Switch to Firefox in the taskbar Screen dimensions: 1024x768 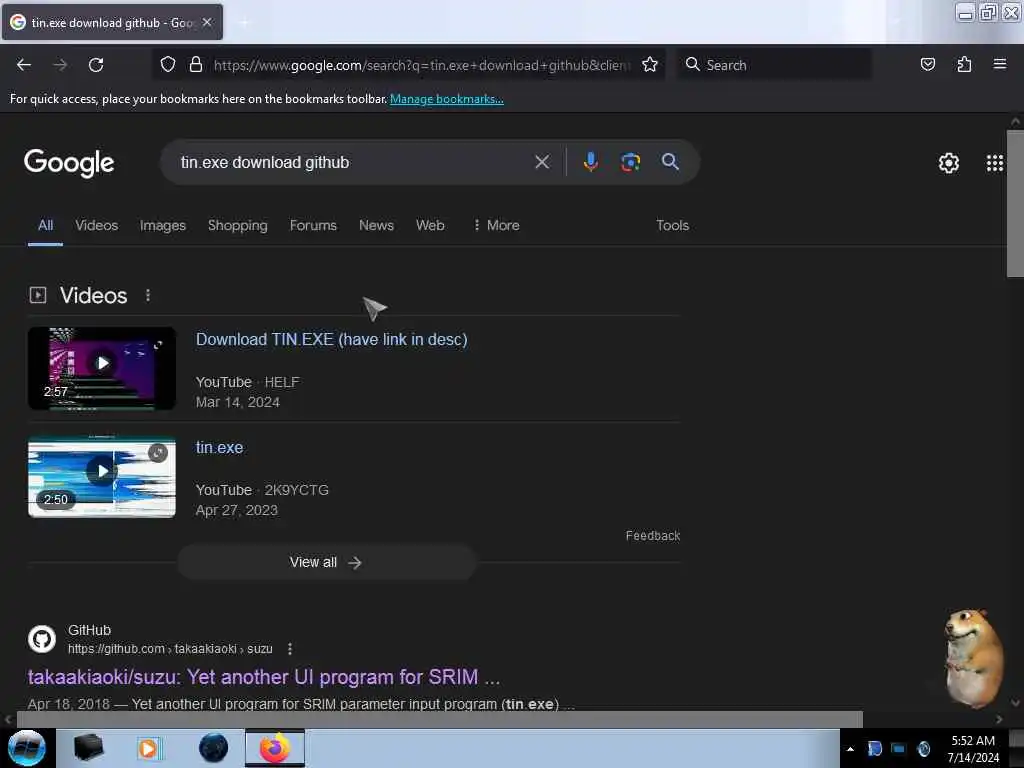[x=275, y=748]
